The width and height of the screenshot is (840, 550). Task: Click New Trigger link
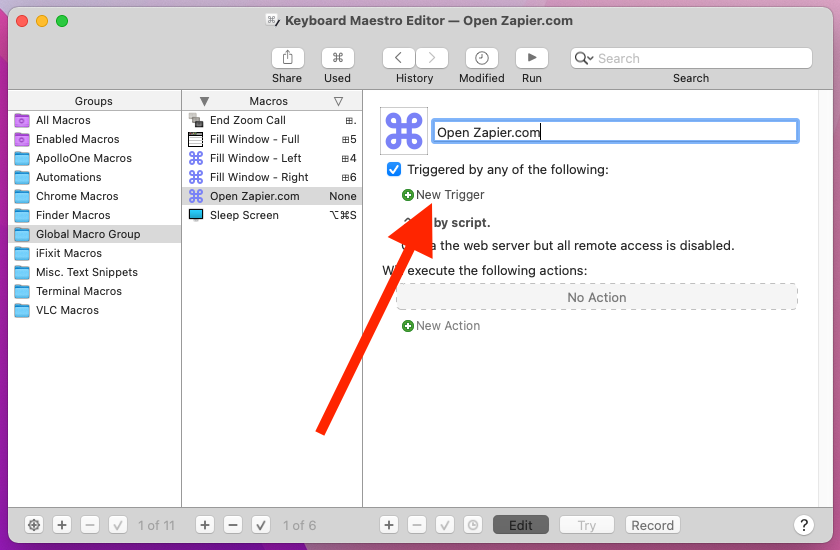point(450,195)
